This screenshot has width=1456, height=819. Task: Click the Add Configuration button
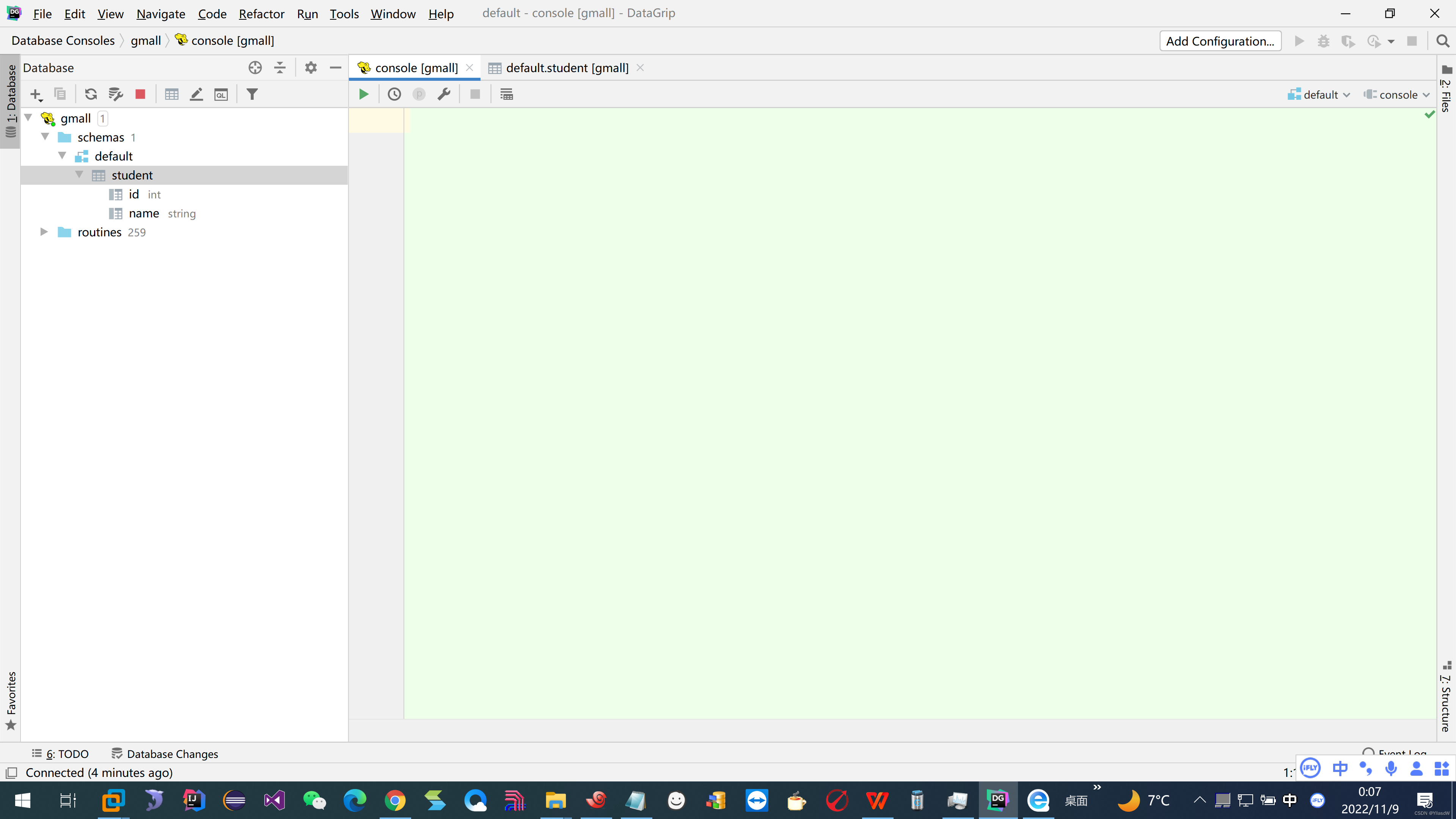[x=1220, y=41]
